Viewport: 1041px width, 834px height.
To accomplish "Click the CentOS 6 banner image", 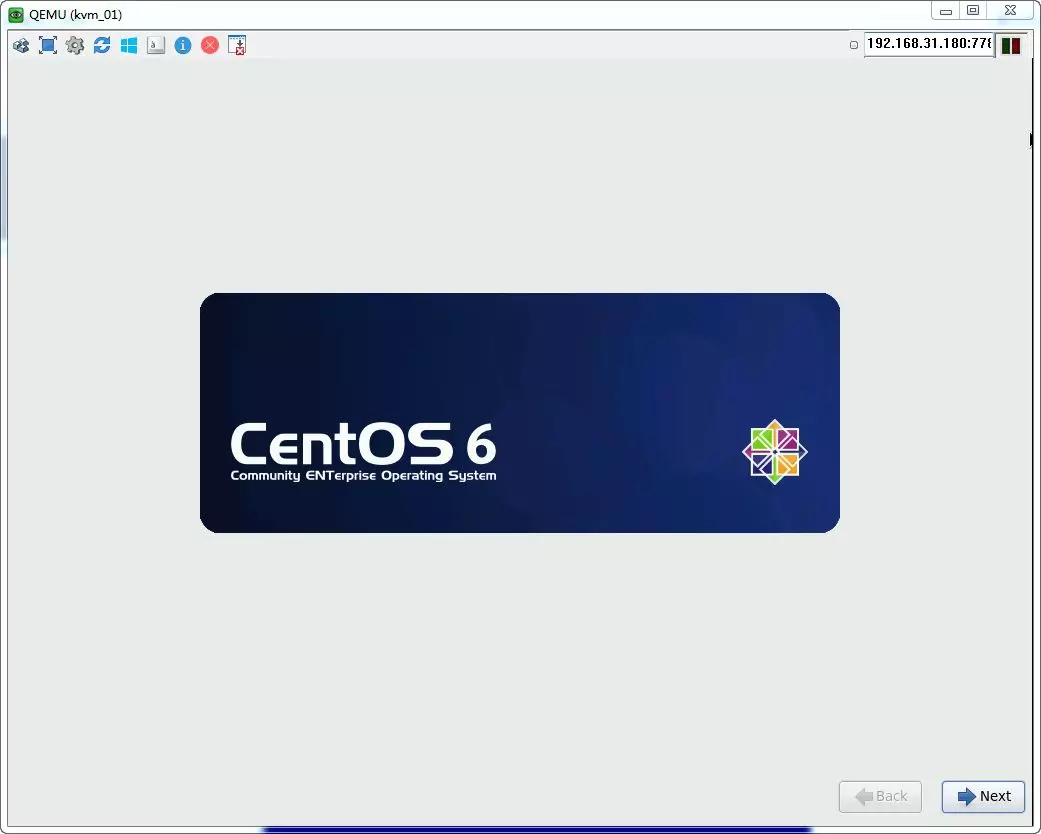I will pyautogui.click(x=520, y=412).
